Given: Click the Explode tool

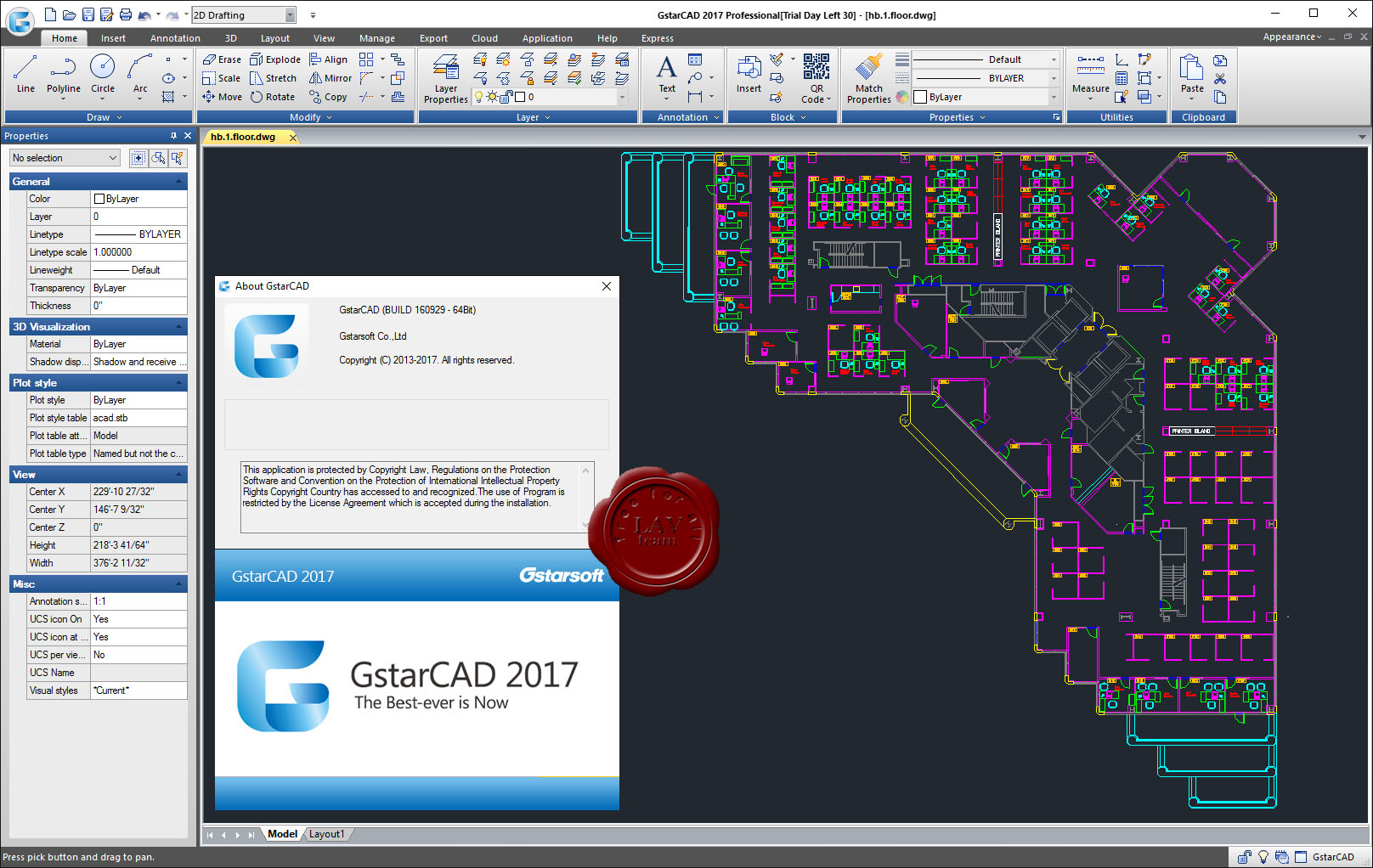Looking at the screenshot, I should click(x=275, y=59).
